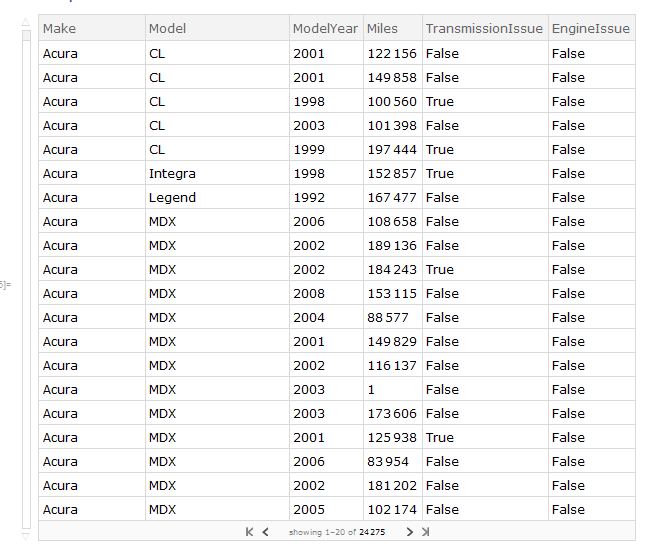Click the miles value 1 in 2003 MDX row
The height and width of the screenshot is (554, 659).
pos(371,390)
